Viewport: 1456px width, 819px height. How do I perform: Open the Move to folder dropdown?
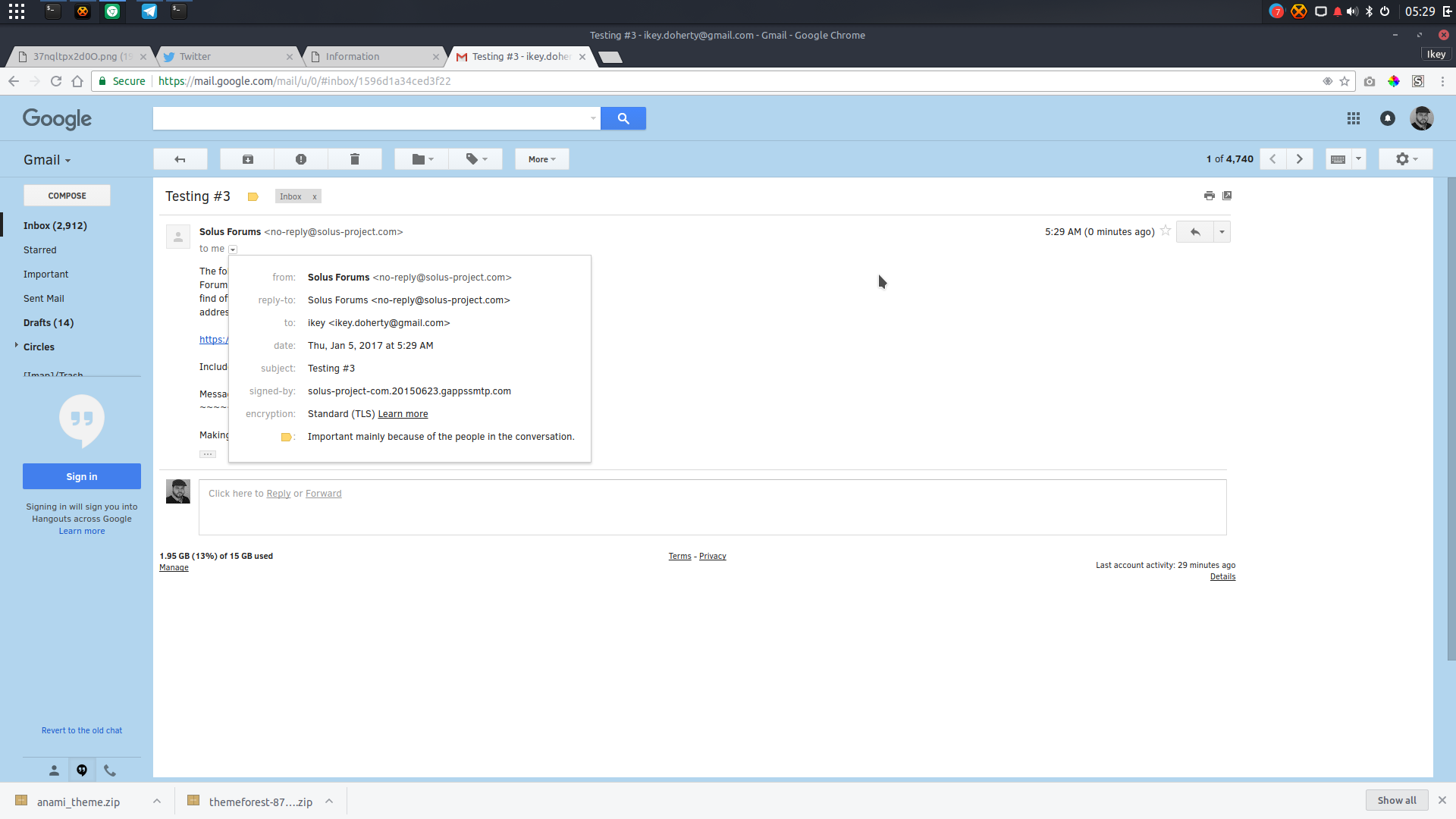[422, 159]
